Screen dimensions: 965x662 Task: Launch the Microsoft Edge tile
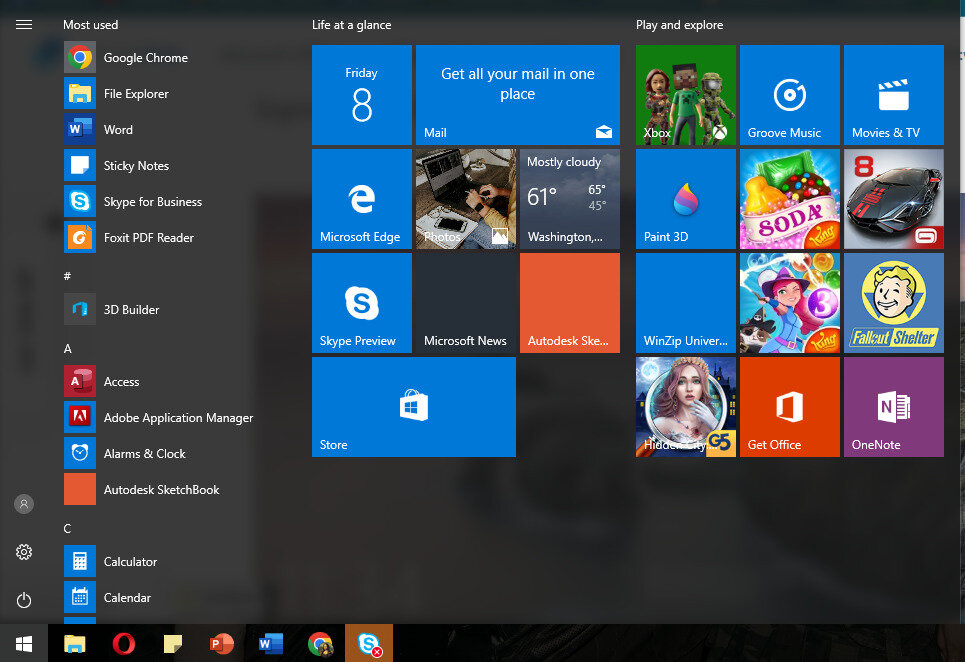pyautogui.click(x=362, y=199)
